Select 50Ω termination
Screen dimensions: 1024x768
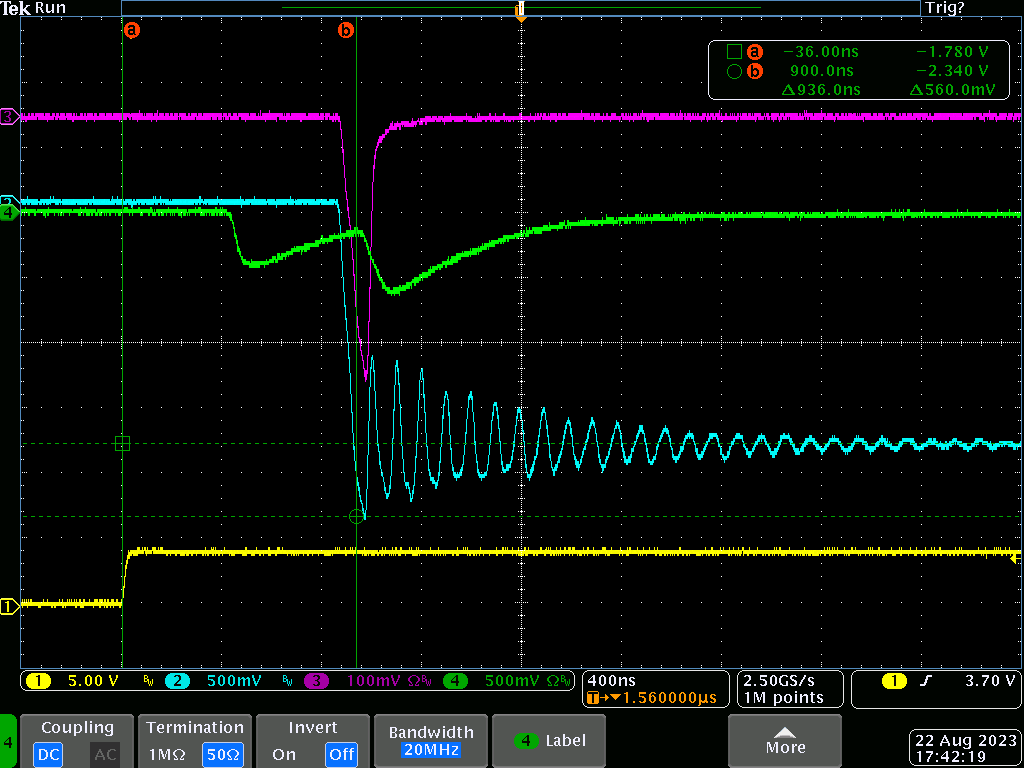click(x=222, y=754)
